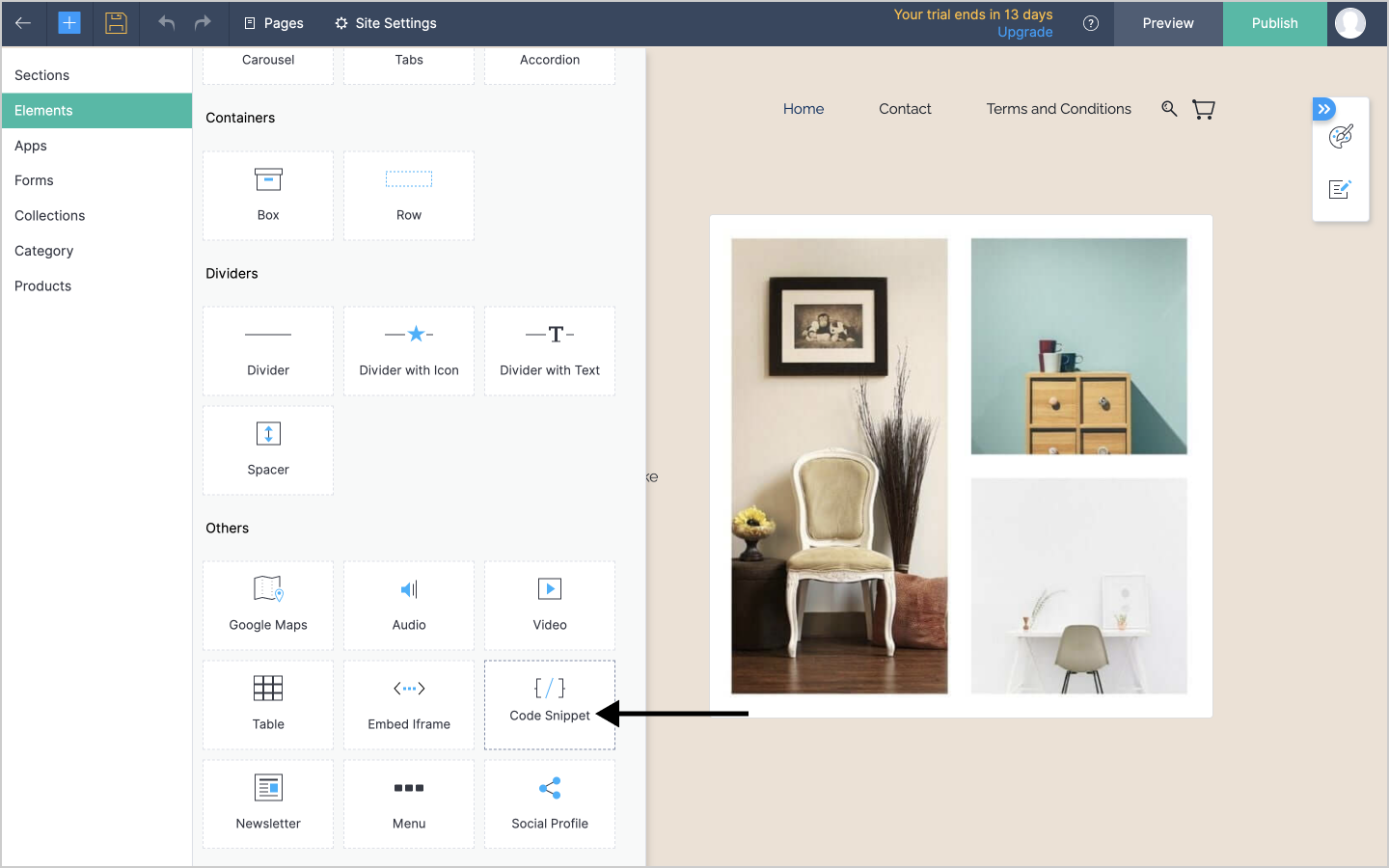
Task: Open Site Settings
Action: tap(386, 23)
